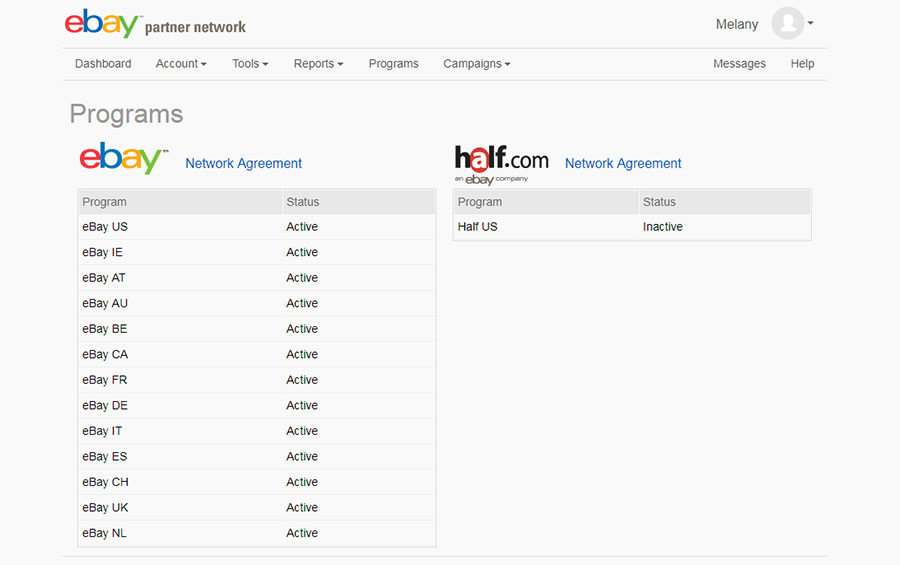Image resolution: width=900 pixels, height=565 pixels.
Task: Open half.com Network Agreement link
Action: click(623, 164)
